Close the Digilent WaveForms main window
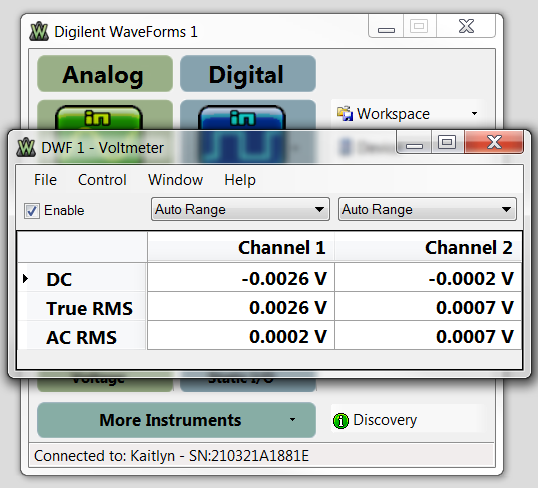Viewport: 538px width, 488px height. tap(466, 26)
